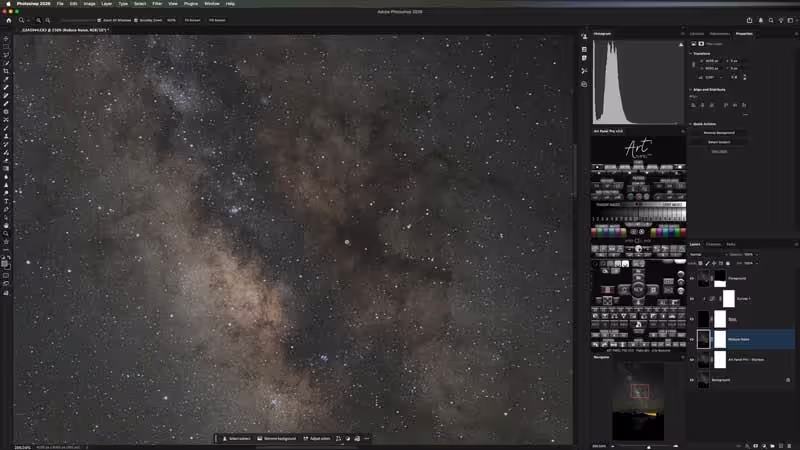
Task: Select the Crop tool
Action: (x=6, y=71)
